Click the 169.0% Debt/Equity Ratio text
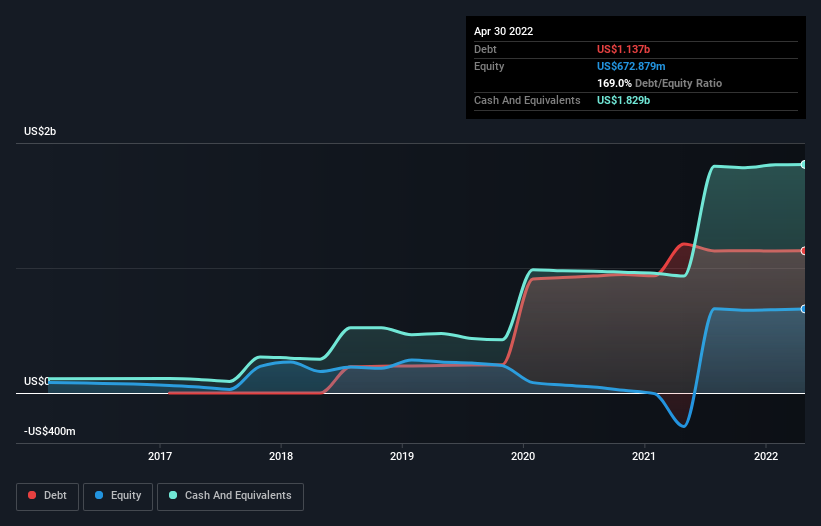 pos(660,83)
